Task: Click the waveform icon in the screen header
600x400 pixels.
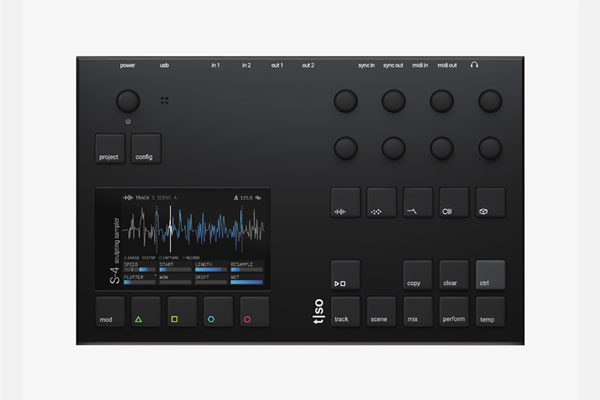Action: pyautogui.click(x=128, y=198)
